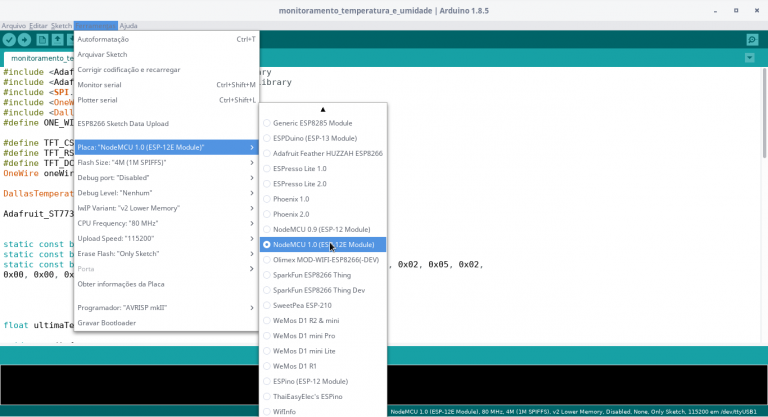The height and width of the screenshot is (417, 768).
Task: Open the Ajuda menu
Action: [x=128, y=24]
